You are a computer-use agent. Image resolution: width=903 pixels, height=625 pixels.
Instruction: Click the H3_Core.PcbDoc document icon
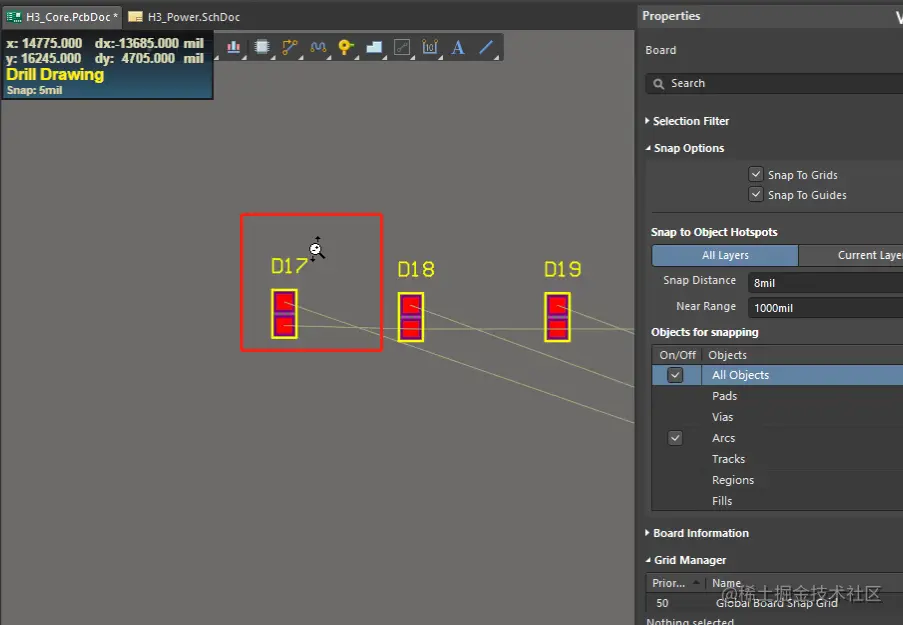pos(14,17)
